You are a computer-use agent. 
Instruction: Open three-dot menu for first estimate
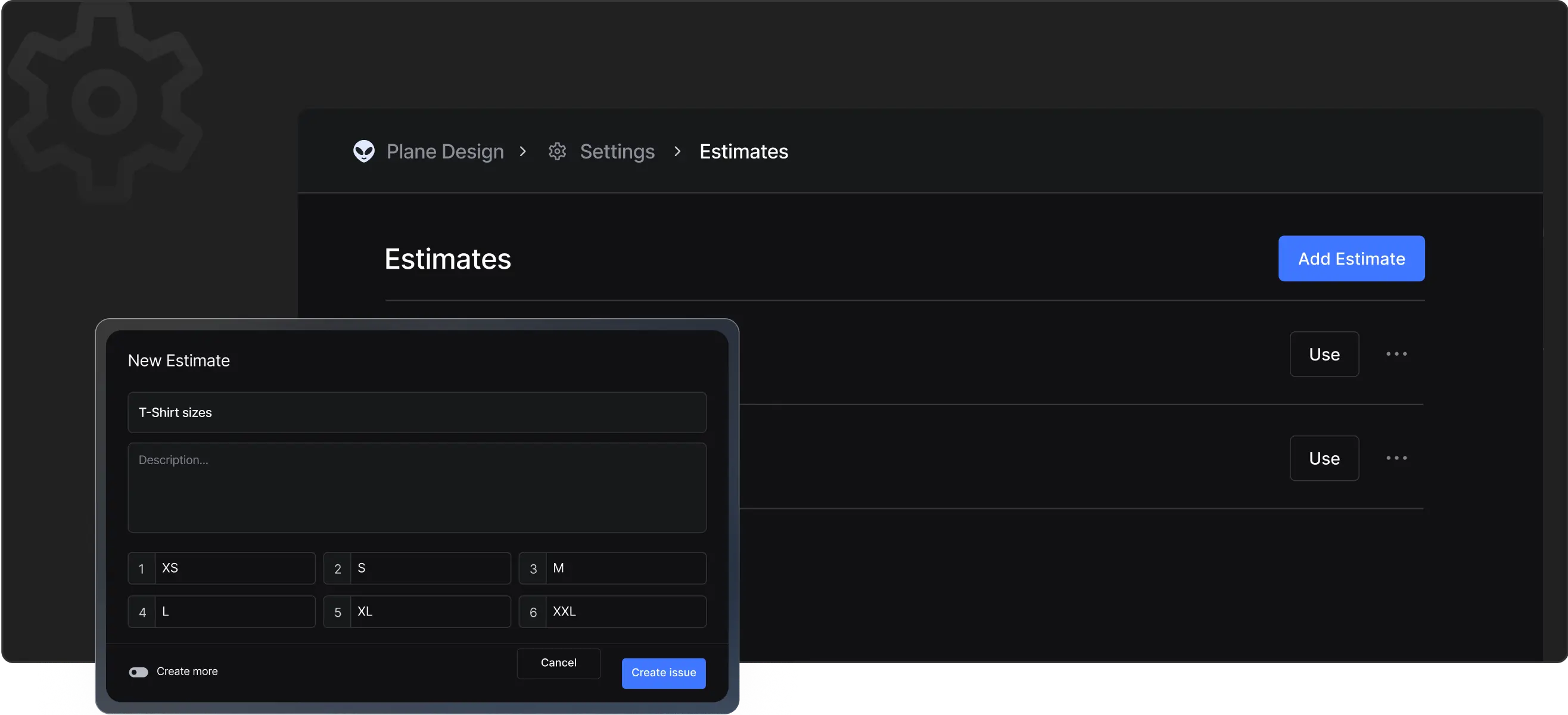(x=1396, y=354)
